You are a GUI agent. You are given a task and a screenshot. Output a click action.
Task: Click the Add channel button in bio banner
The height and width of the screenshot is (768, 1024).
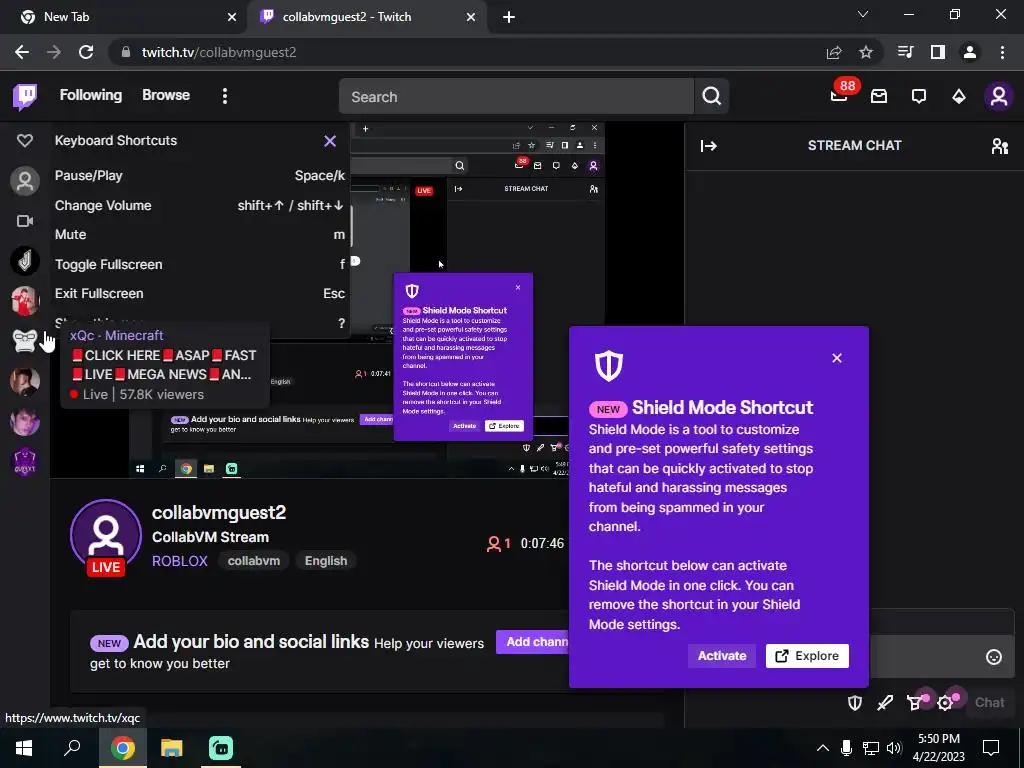(x=532, y=642)
